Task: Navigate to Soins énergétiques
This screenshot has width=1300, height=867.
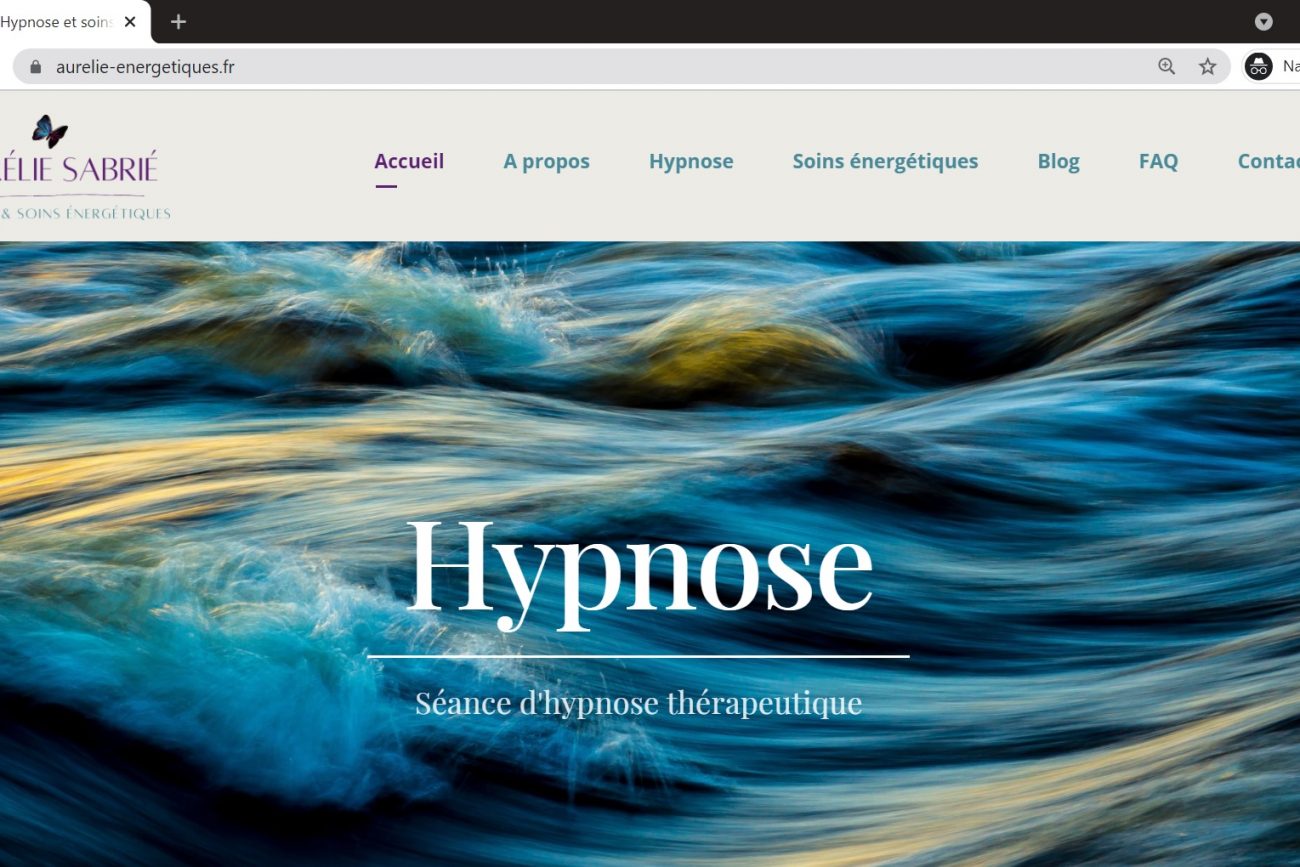Action: click(885, 161)
